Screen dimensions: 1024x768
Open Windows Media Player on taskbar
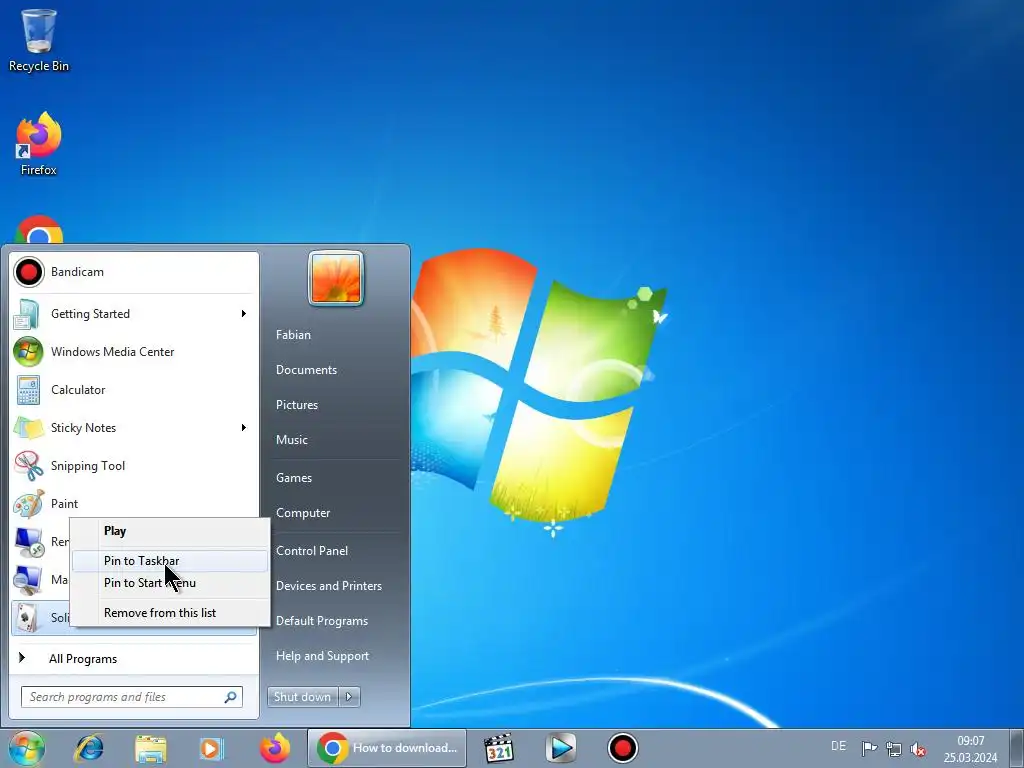tap(212, 748)
